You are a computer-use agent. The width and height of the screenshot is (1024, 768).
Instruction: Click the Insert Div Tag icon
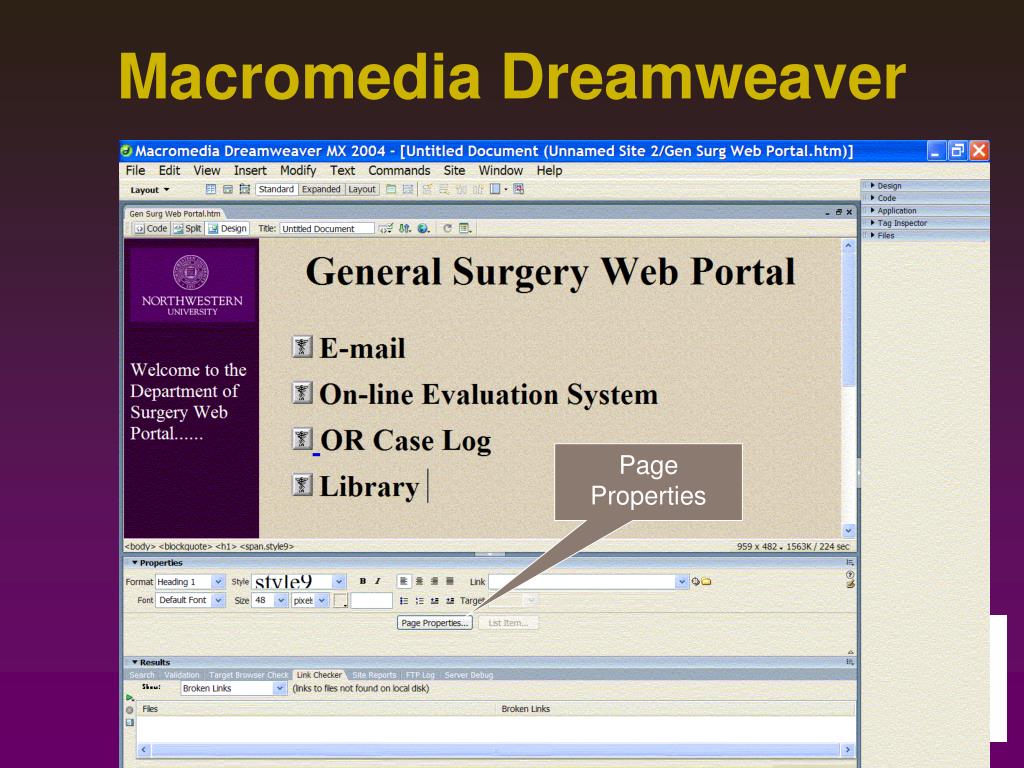(x=228, y=189)
